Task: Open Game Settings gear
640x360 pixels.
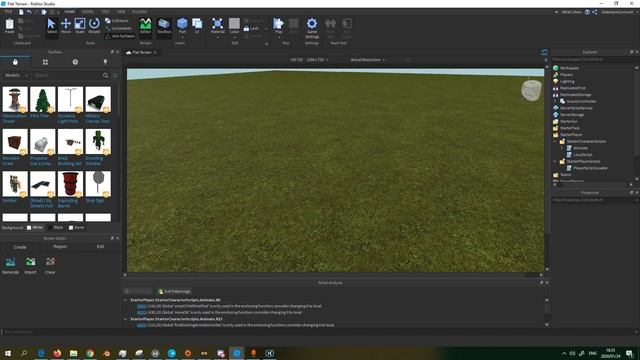Action: pyautogui.click(x=312, y=27)
